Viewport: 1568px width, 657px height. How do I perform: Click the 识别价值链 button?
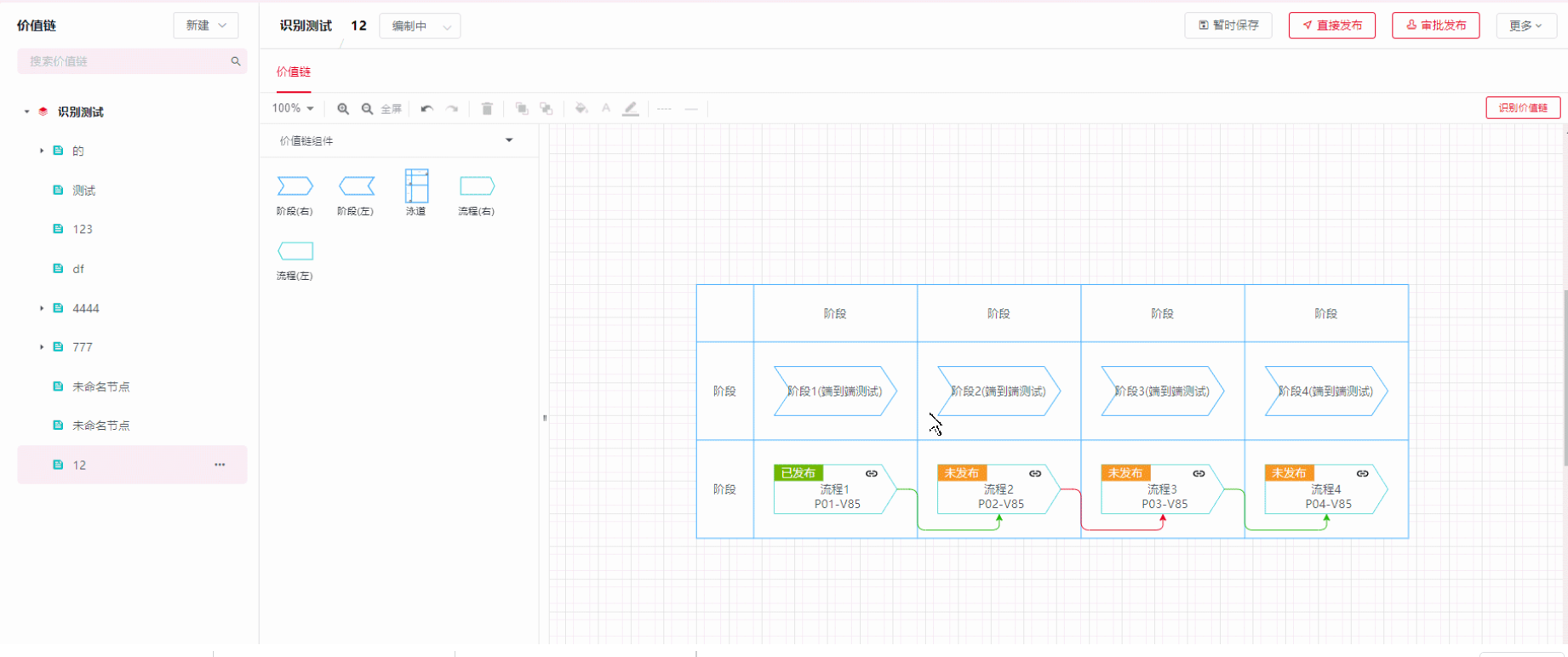tap(1523, 108)
